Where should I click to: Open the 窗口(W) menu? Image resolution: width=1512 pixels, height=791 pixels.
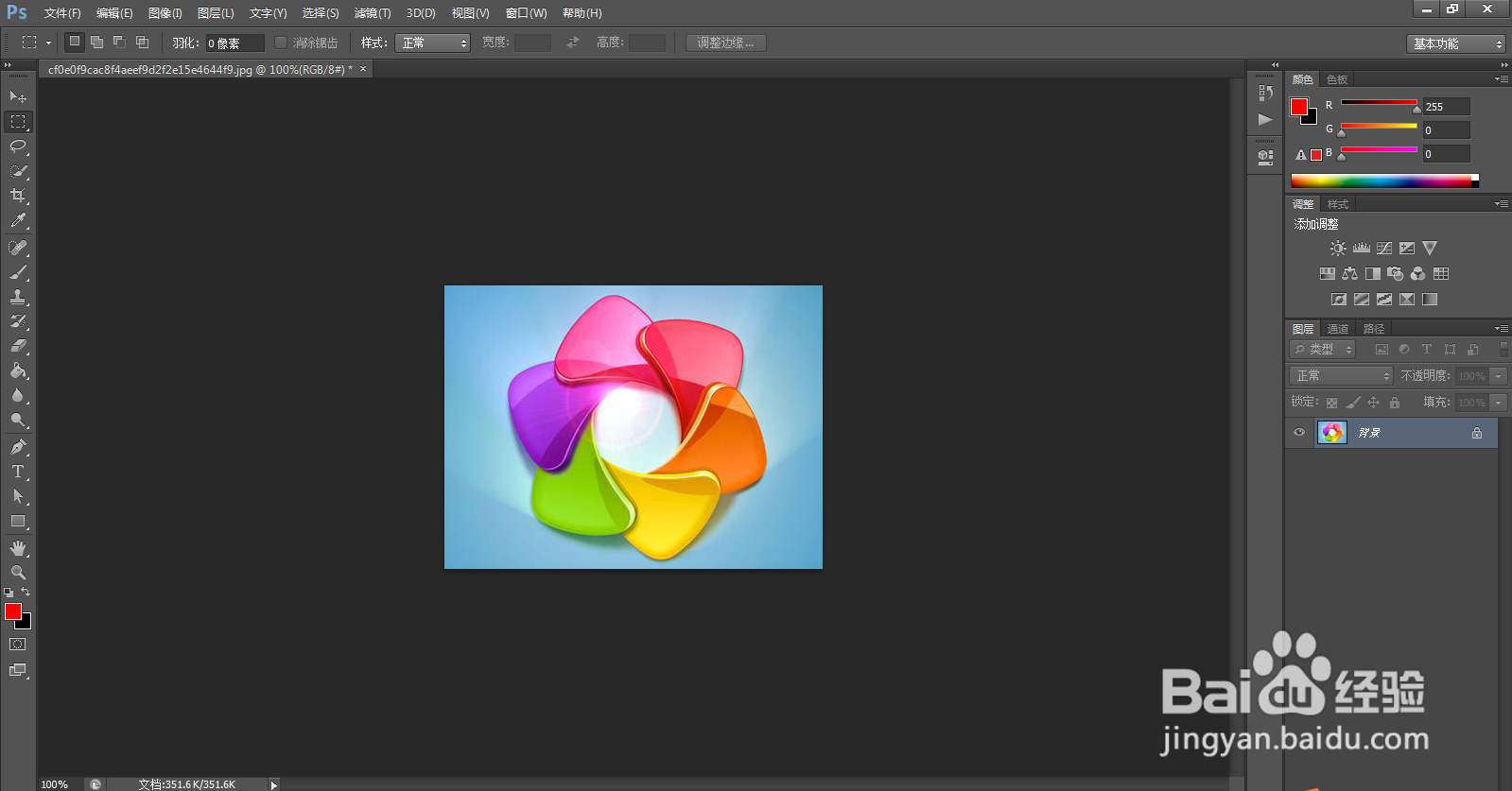pyautogui.click(x=527, y=13)
